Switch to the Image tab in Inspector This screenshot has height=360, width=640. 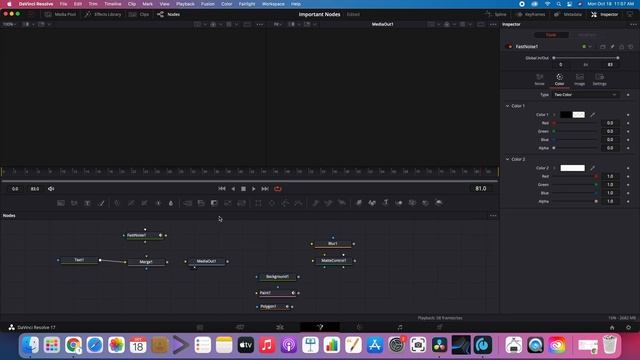(580, 79)
